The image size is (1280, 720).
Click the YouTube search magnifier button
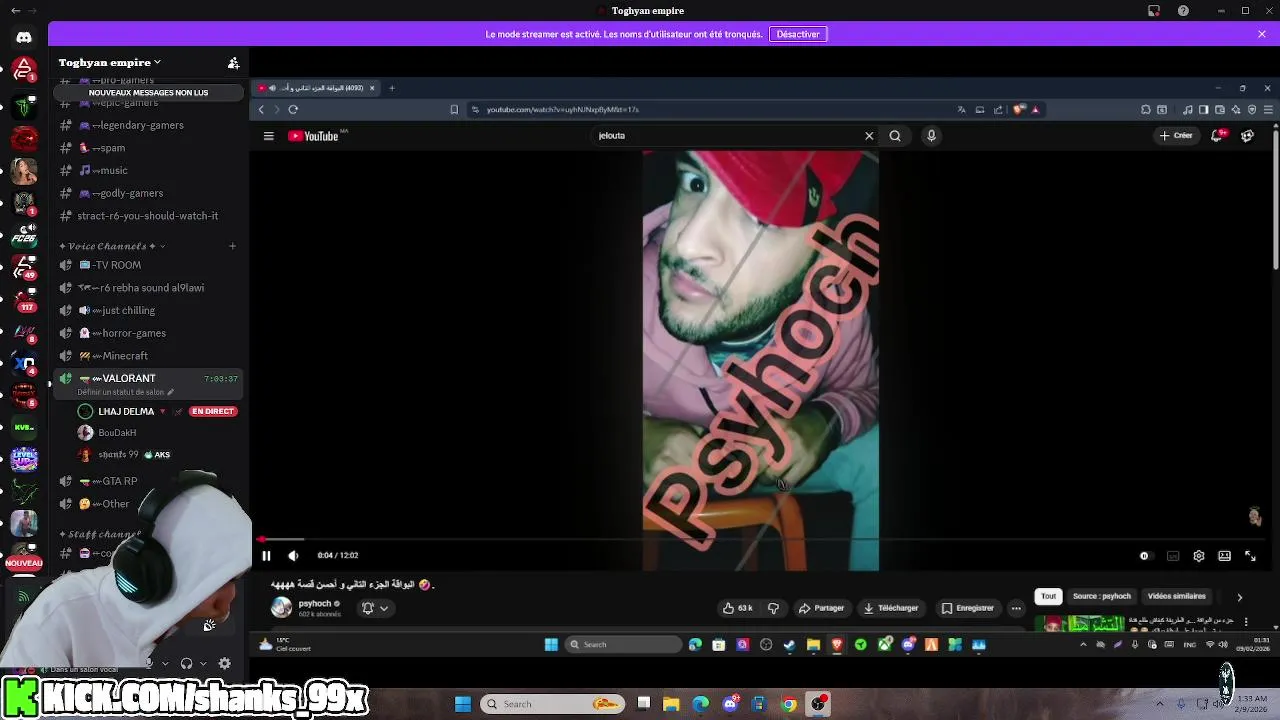click(x=895, y=136)
